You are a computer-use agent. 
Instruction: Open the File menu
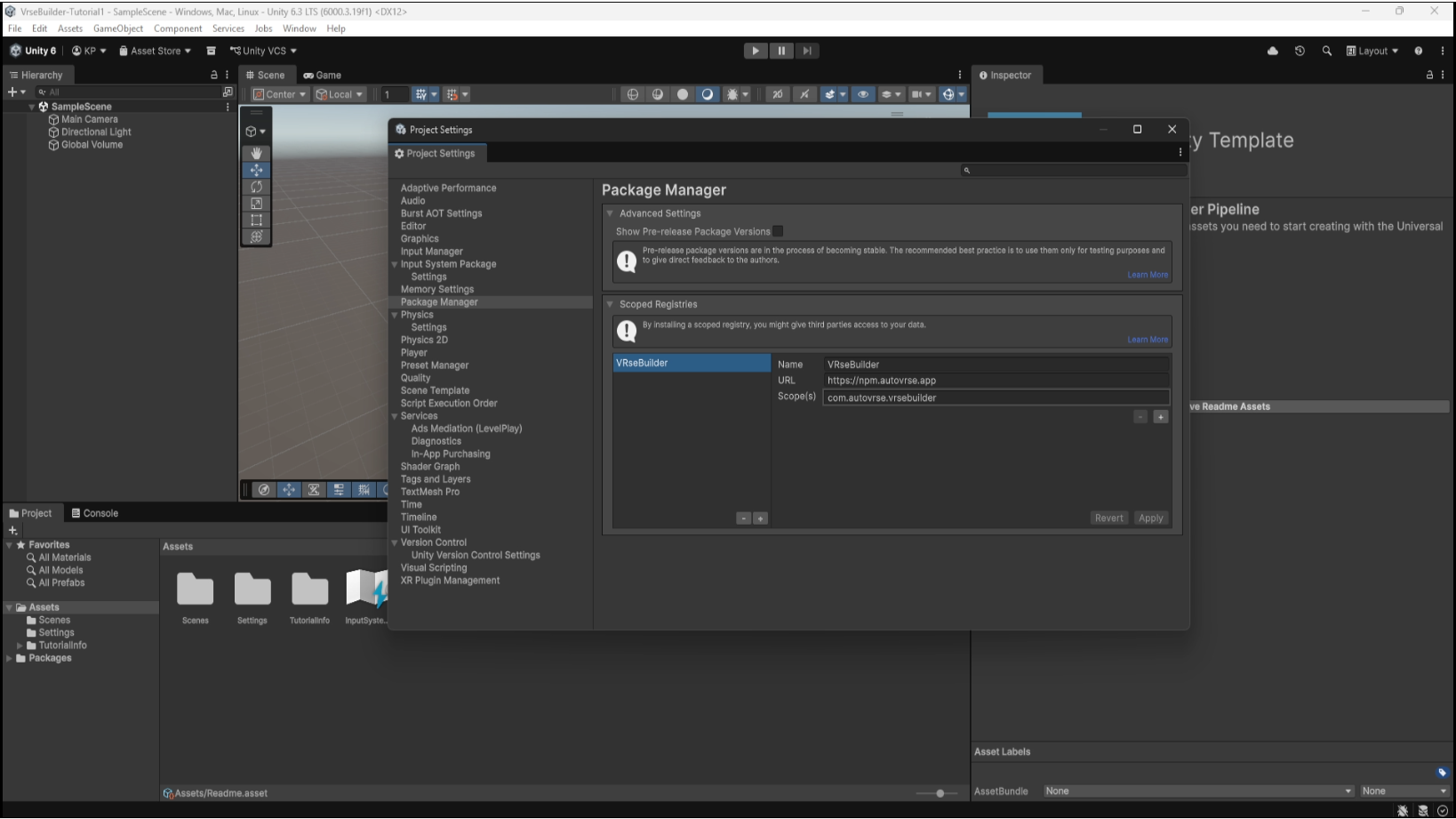coord(15,28)
